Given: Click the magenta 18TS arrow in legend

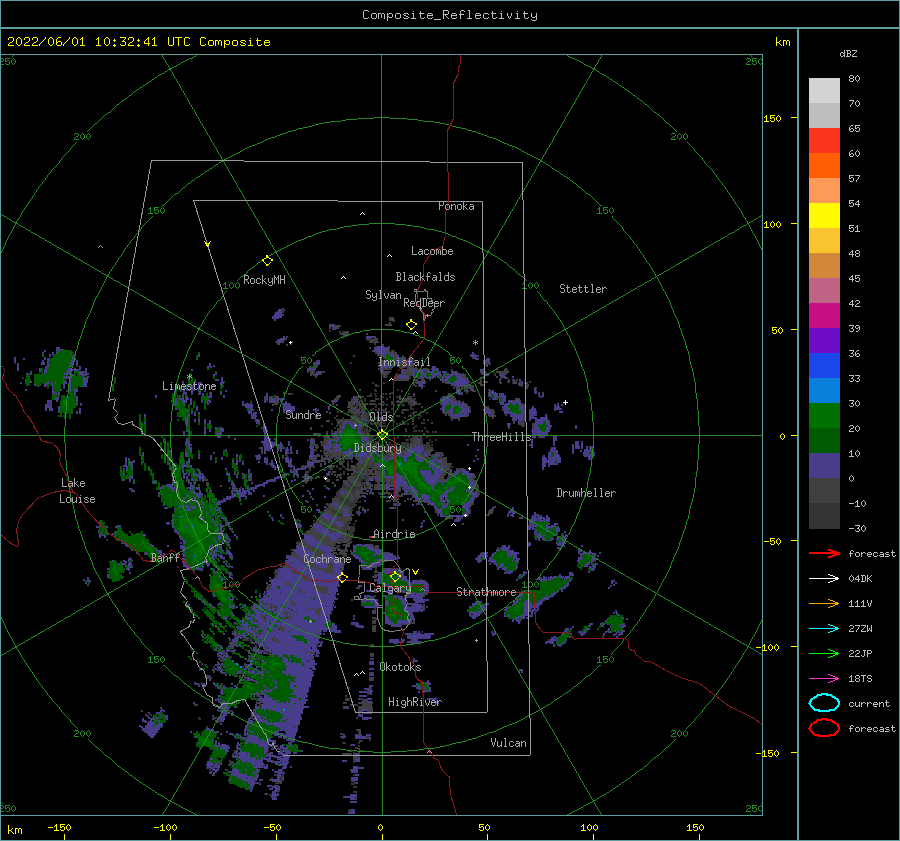Looking at the screenshot, I should coord(824,679).
